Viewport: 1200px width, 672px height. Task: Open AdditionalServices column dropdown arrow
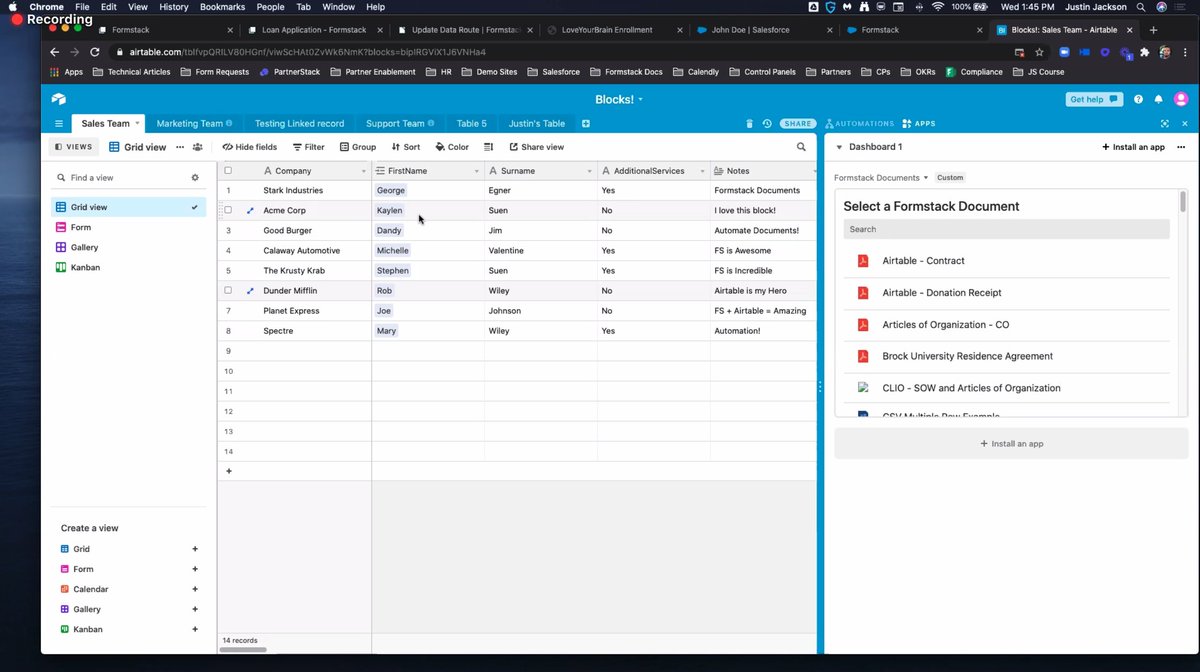(703, 172)
